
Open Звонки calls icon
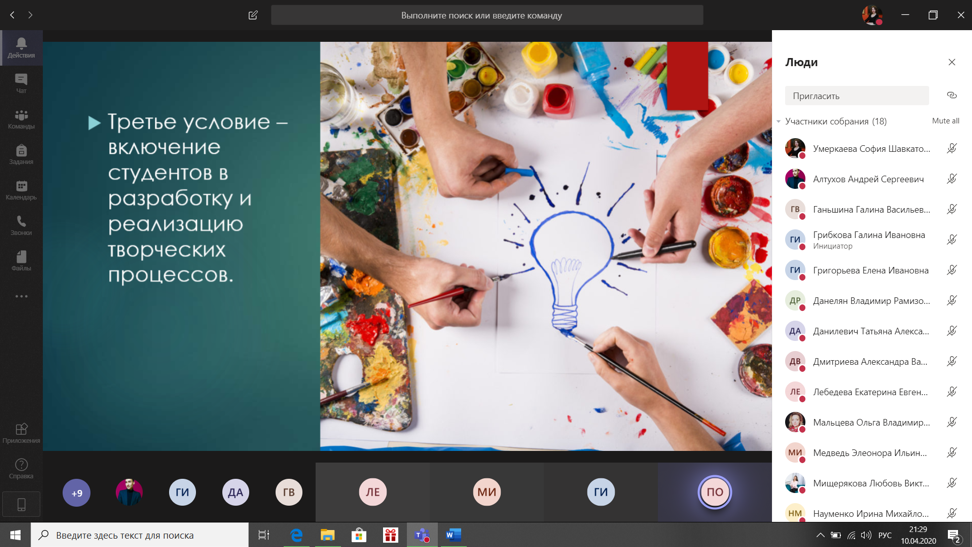[21, 225]
